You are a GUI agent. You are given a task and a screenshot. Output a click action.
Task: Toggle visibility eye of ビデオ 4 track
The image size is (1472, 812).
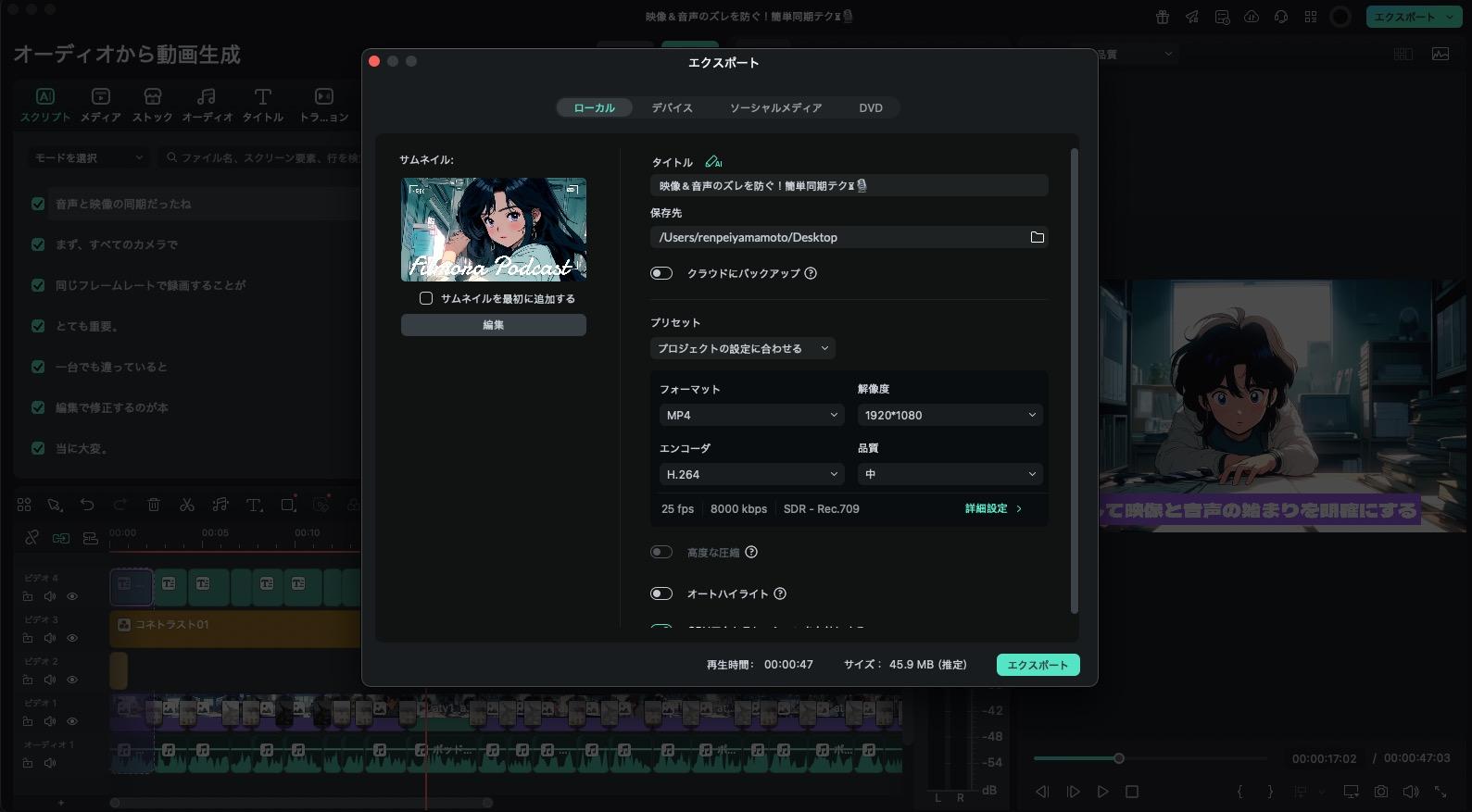coord(72,596)
